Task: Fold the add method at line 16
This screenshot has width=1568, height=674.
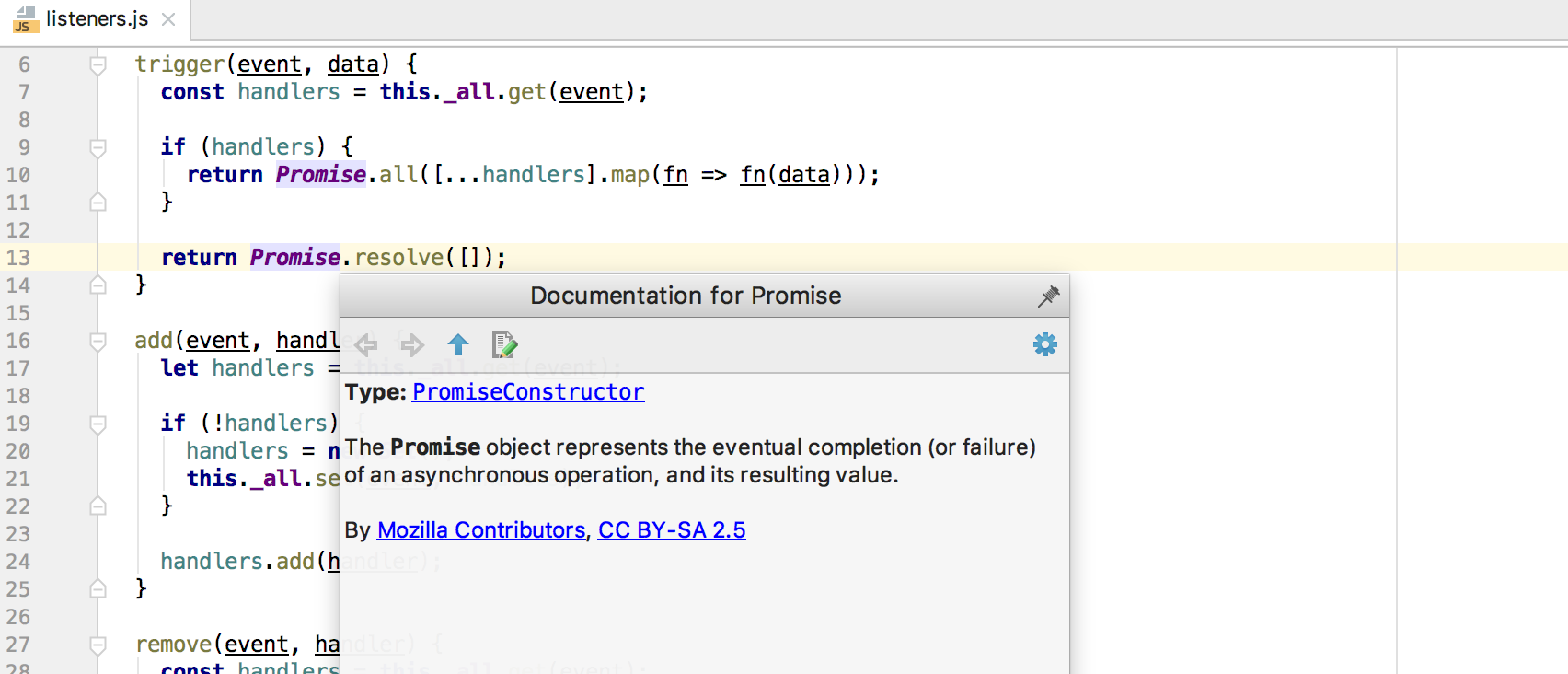Action: click(x=98, y=341)
